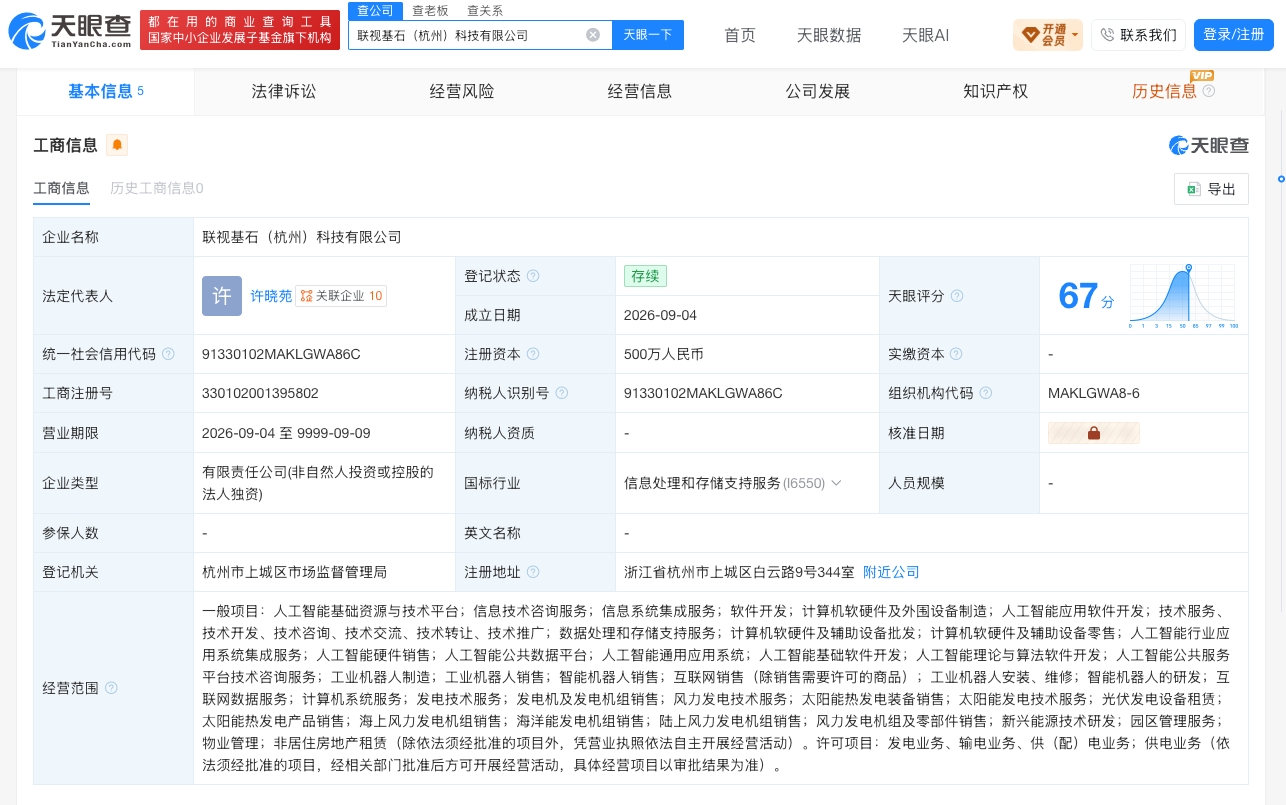View 关联企业 10 related companies
Viewport: 1286px width, 805px height.
(340, 296)
